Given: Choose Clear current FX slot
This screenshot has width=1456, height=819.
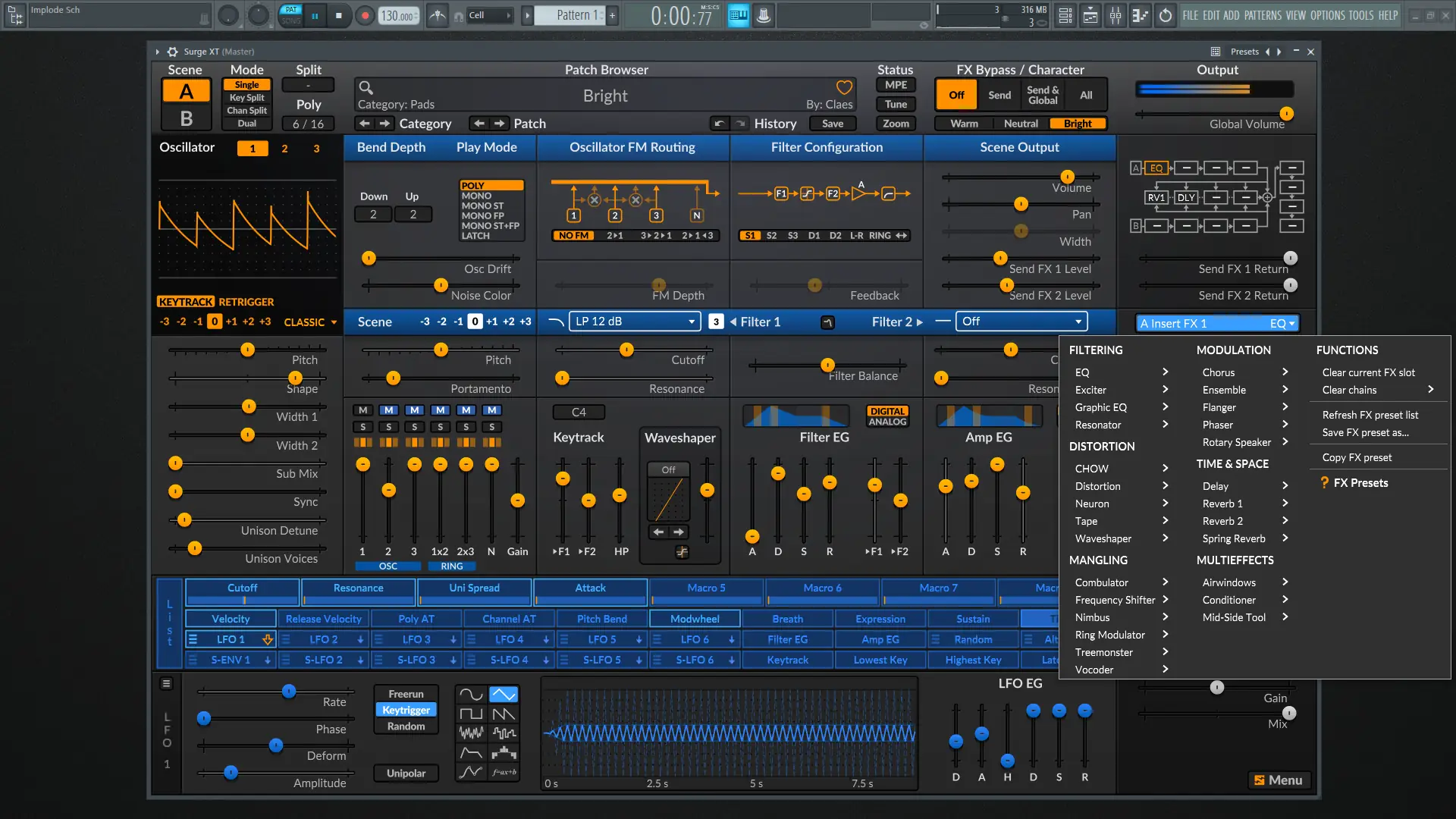Looking at the screenshot, I should click(1368, 372).
